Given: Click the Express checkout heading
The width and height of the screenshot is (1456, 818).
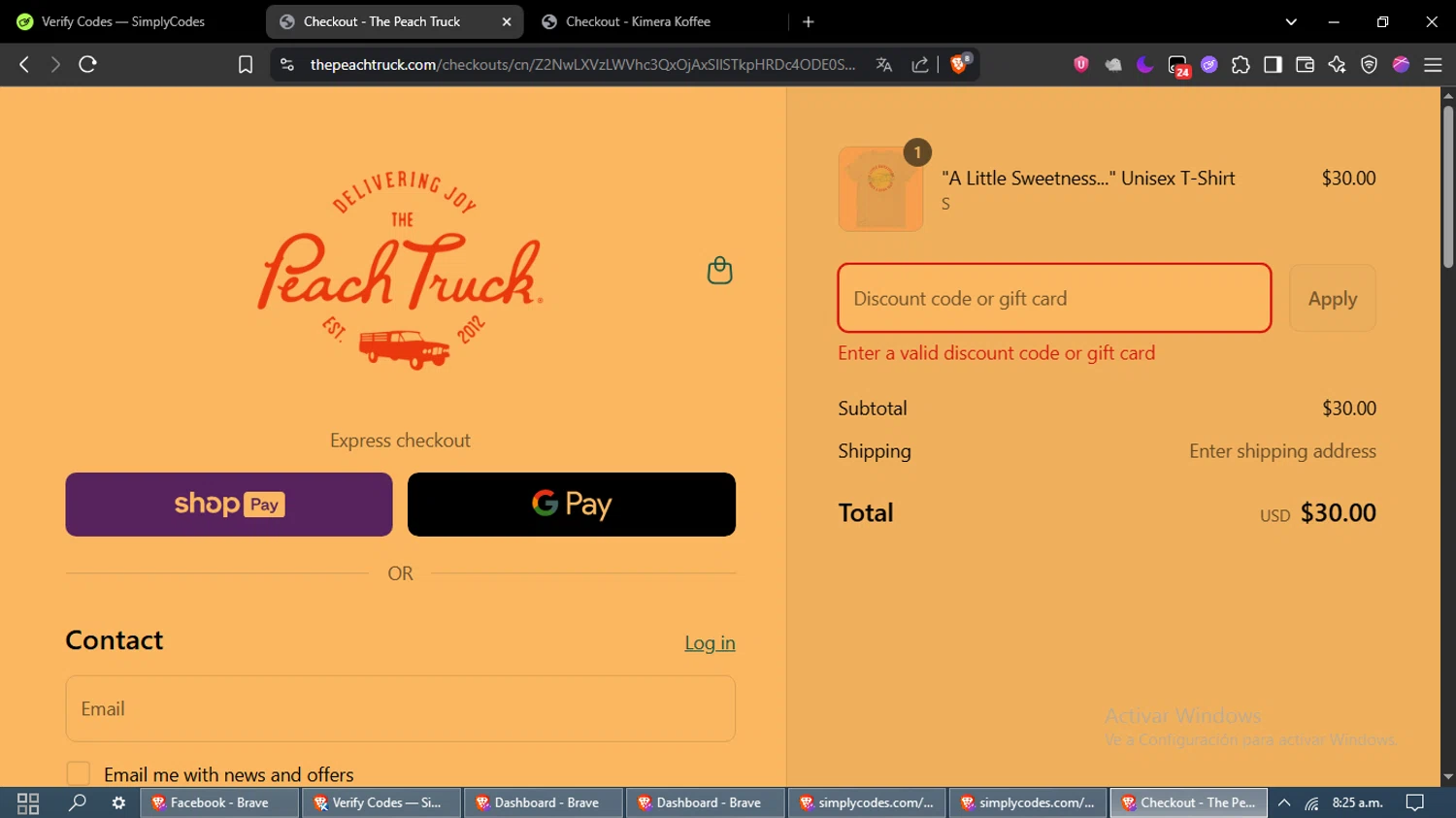Looking at the screenshot, I should (400, 441).
